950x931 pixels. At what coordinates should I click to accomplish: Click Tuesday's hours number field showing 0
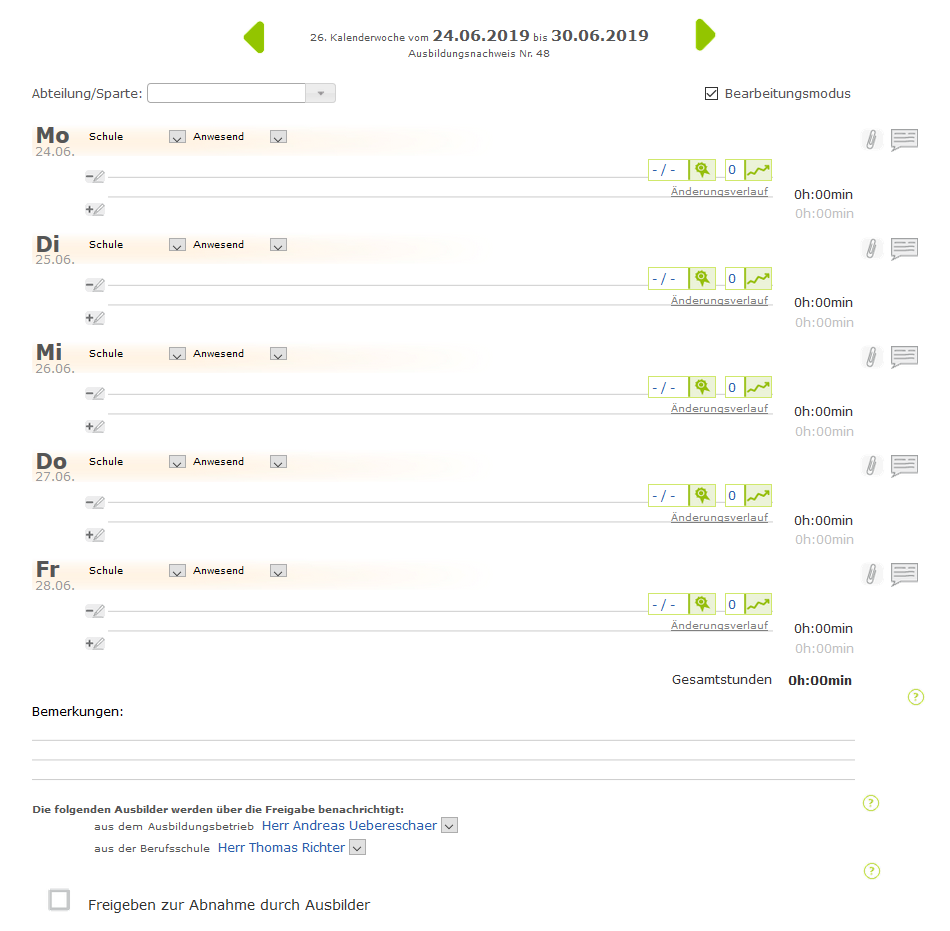coord(732,279)
